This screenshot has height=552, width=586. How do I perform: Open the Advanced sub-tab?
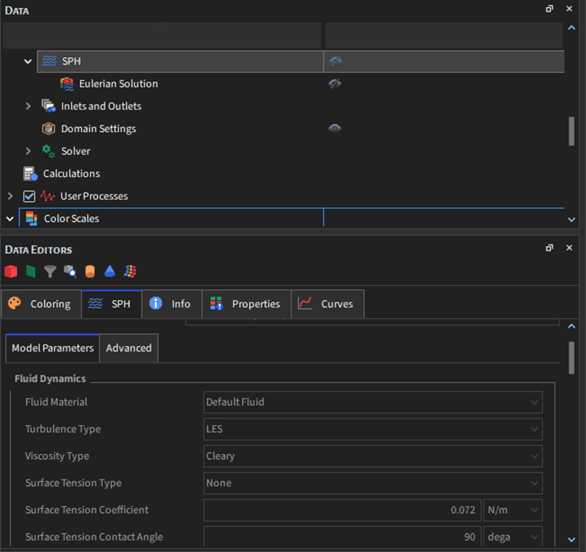(129, 348)
